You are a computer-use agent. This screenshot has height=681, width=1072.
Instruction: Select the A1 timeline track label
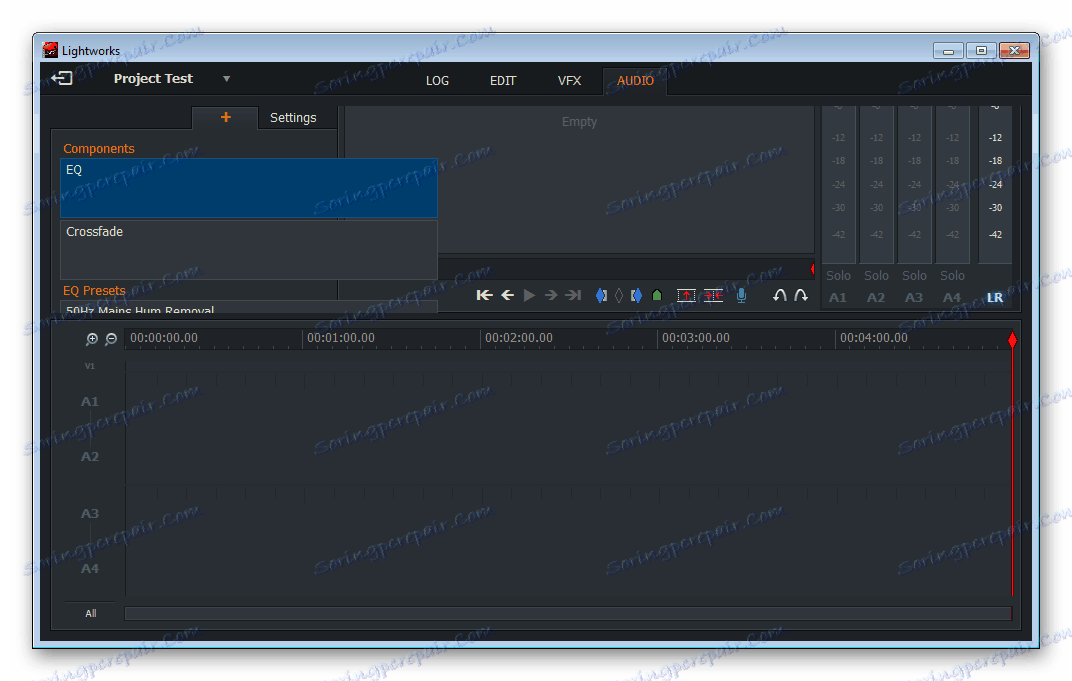pyautogui.click(x=90, y=402)
